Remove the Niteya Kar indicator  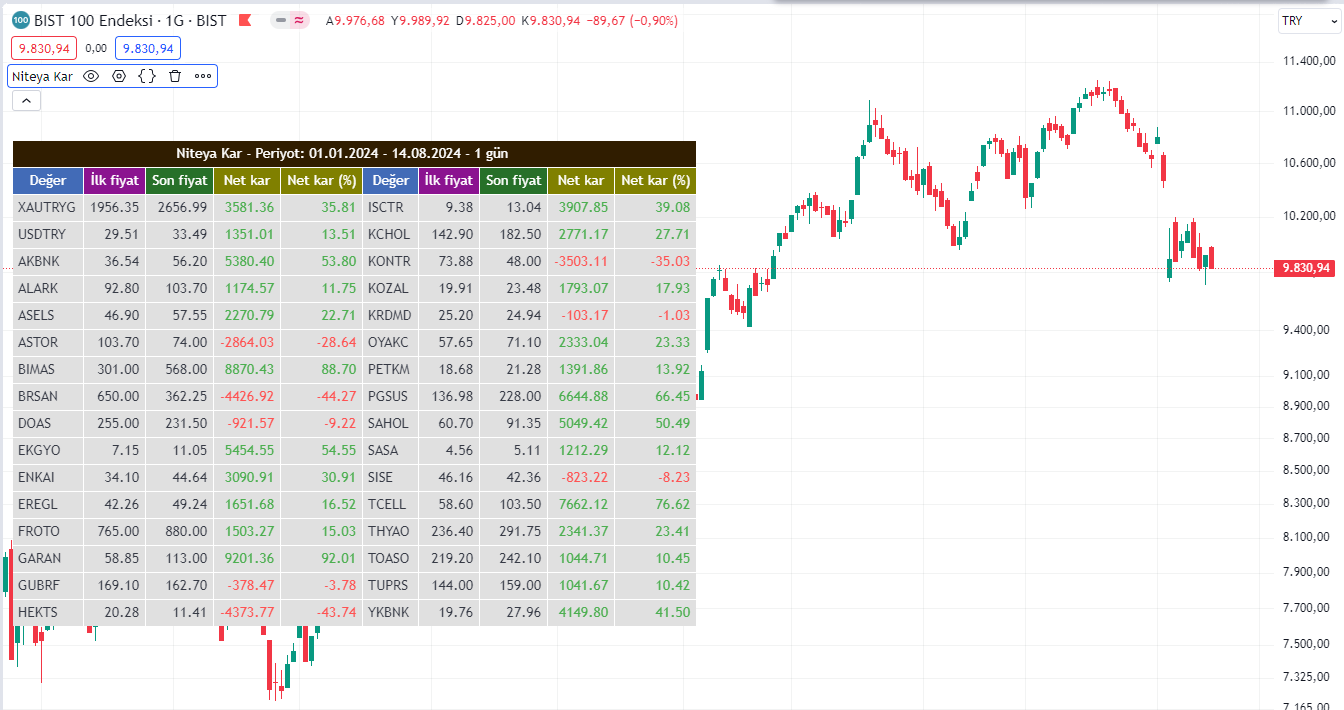(175, 76)
